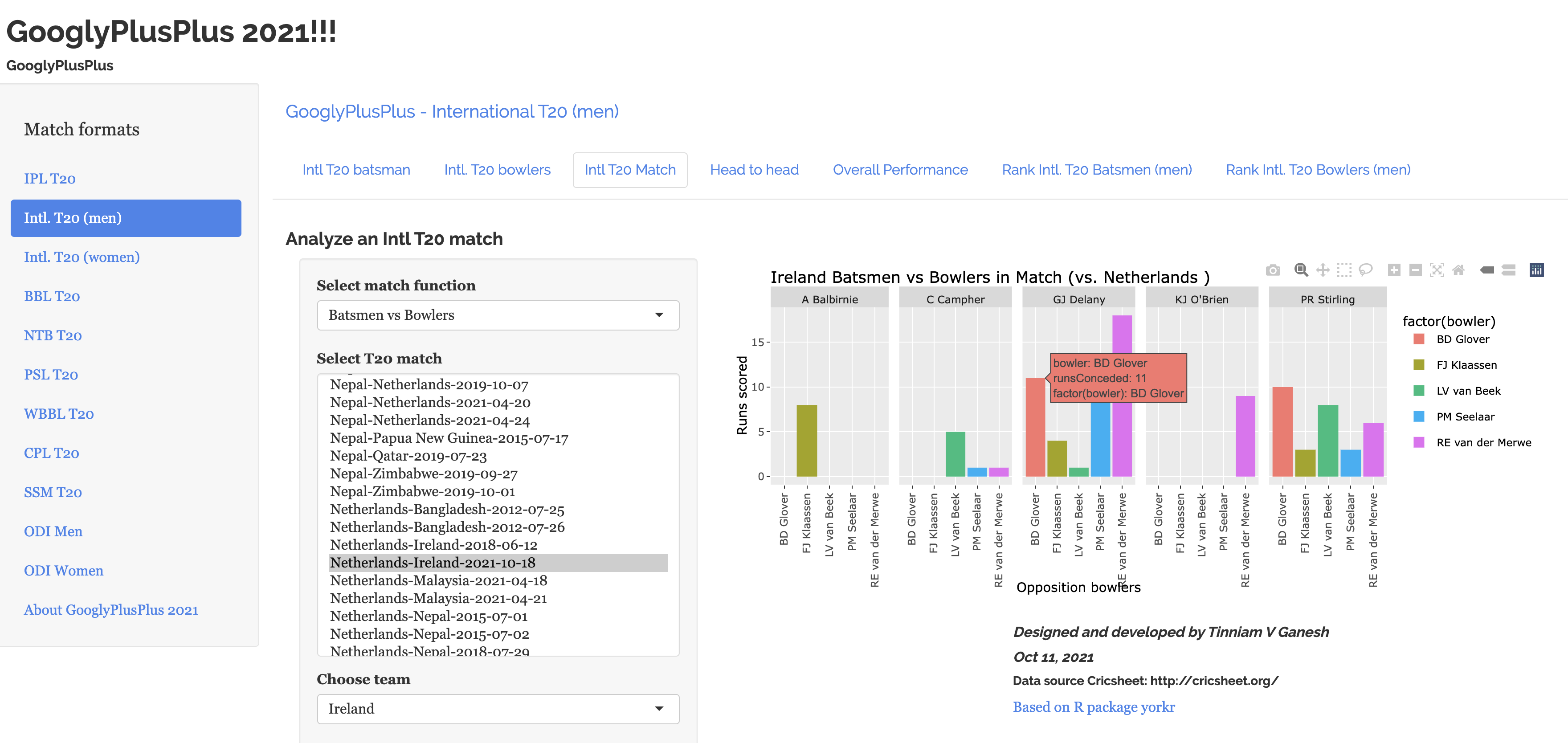Open the Select match function dropdown
The image size is (1568, 743).
(497, 315)
